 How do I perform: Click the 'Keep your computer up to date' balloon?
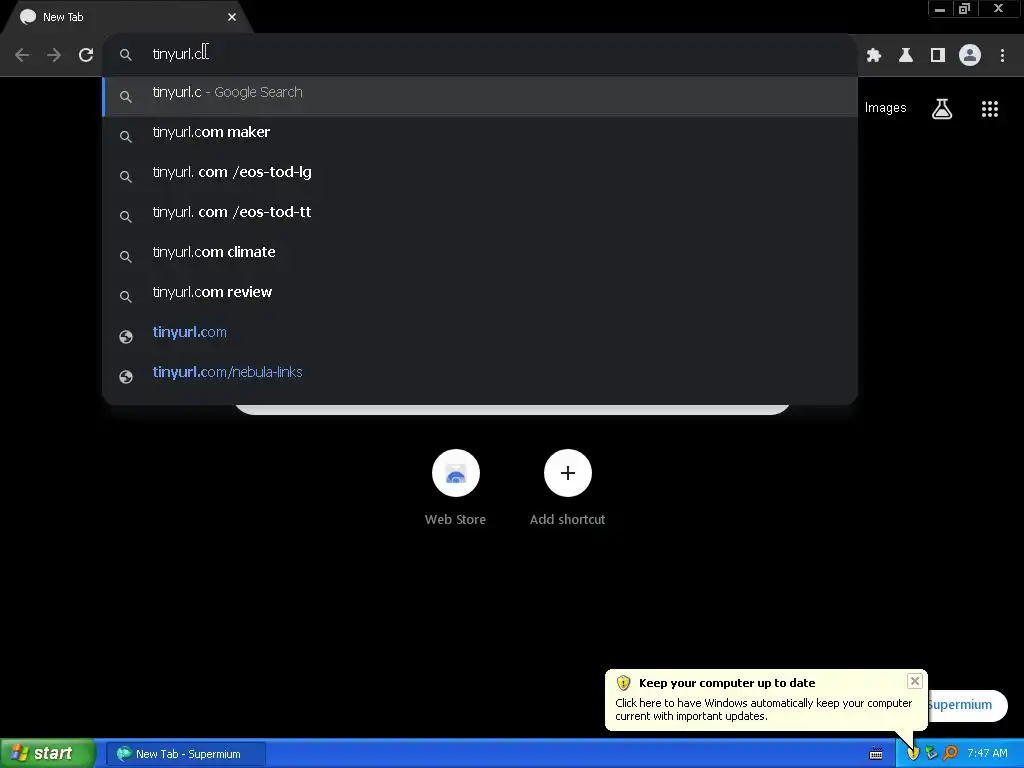(765, 699)
